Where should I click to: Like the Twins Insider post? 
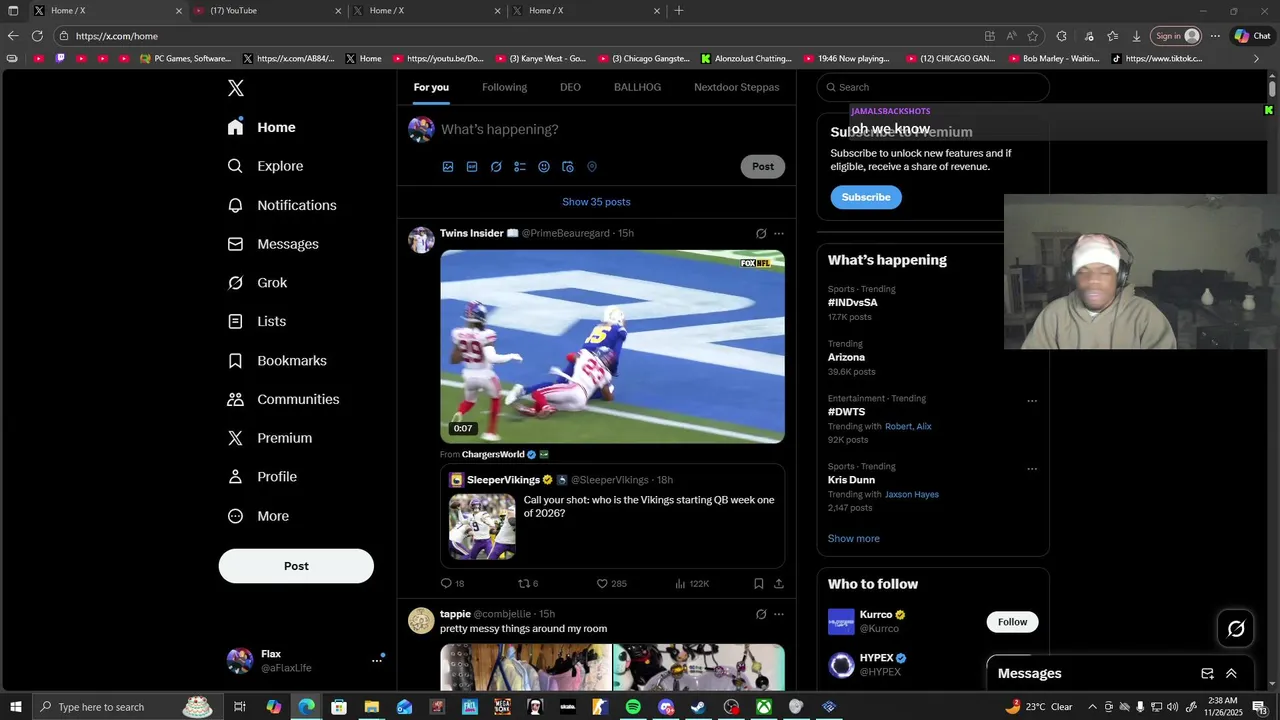611,583
